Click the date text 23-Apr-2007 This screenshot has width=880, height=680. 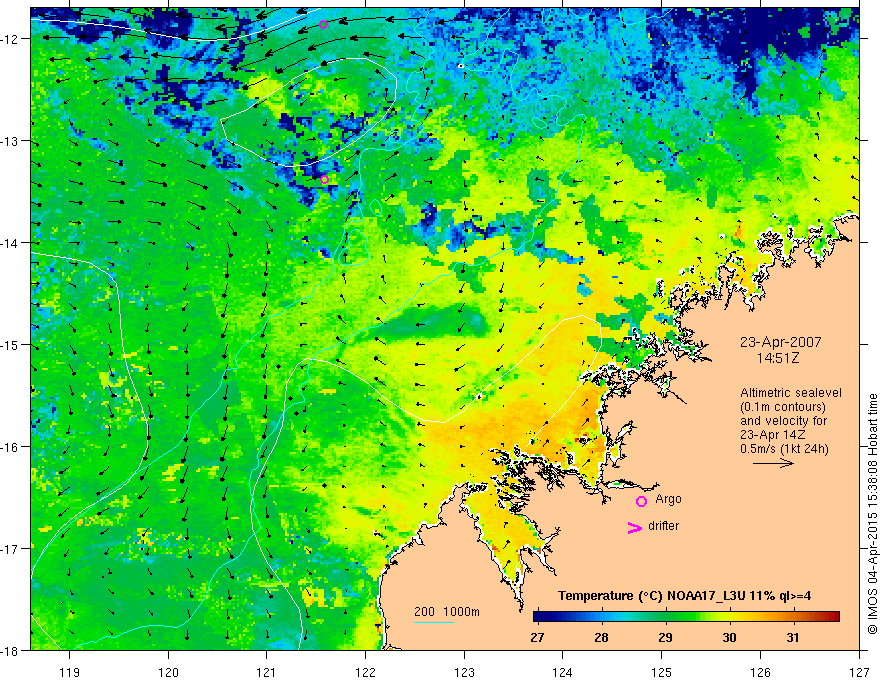pyautogui.click(x=781, y=342)
